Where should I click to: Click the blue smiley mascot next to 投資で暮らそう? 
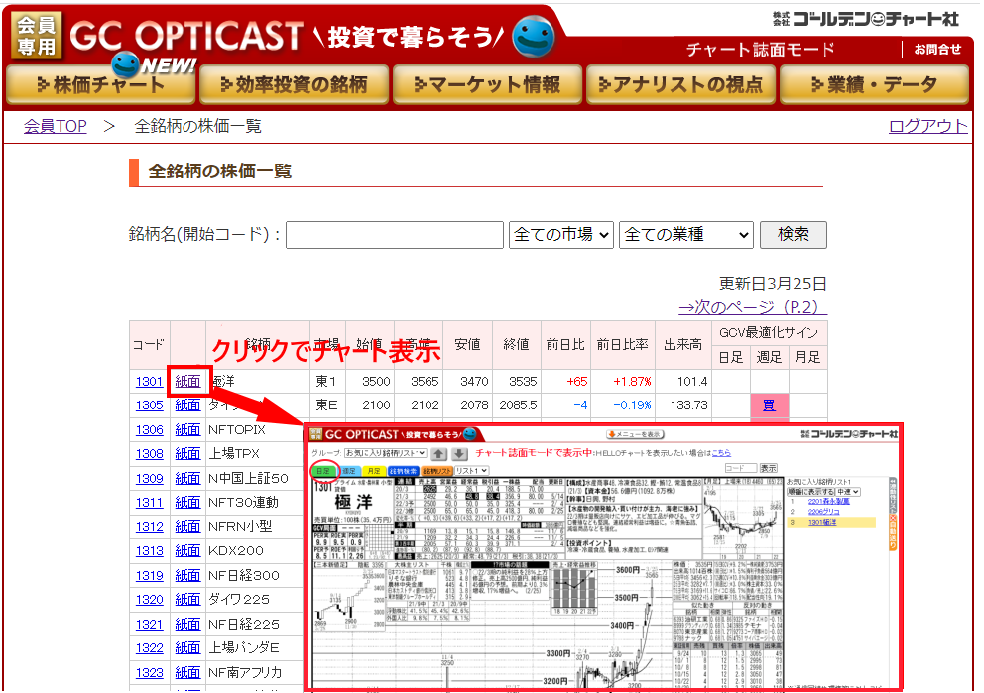point(533,36)
